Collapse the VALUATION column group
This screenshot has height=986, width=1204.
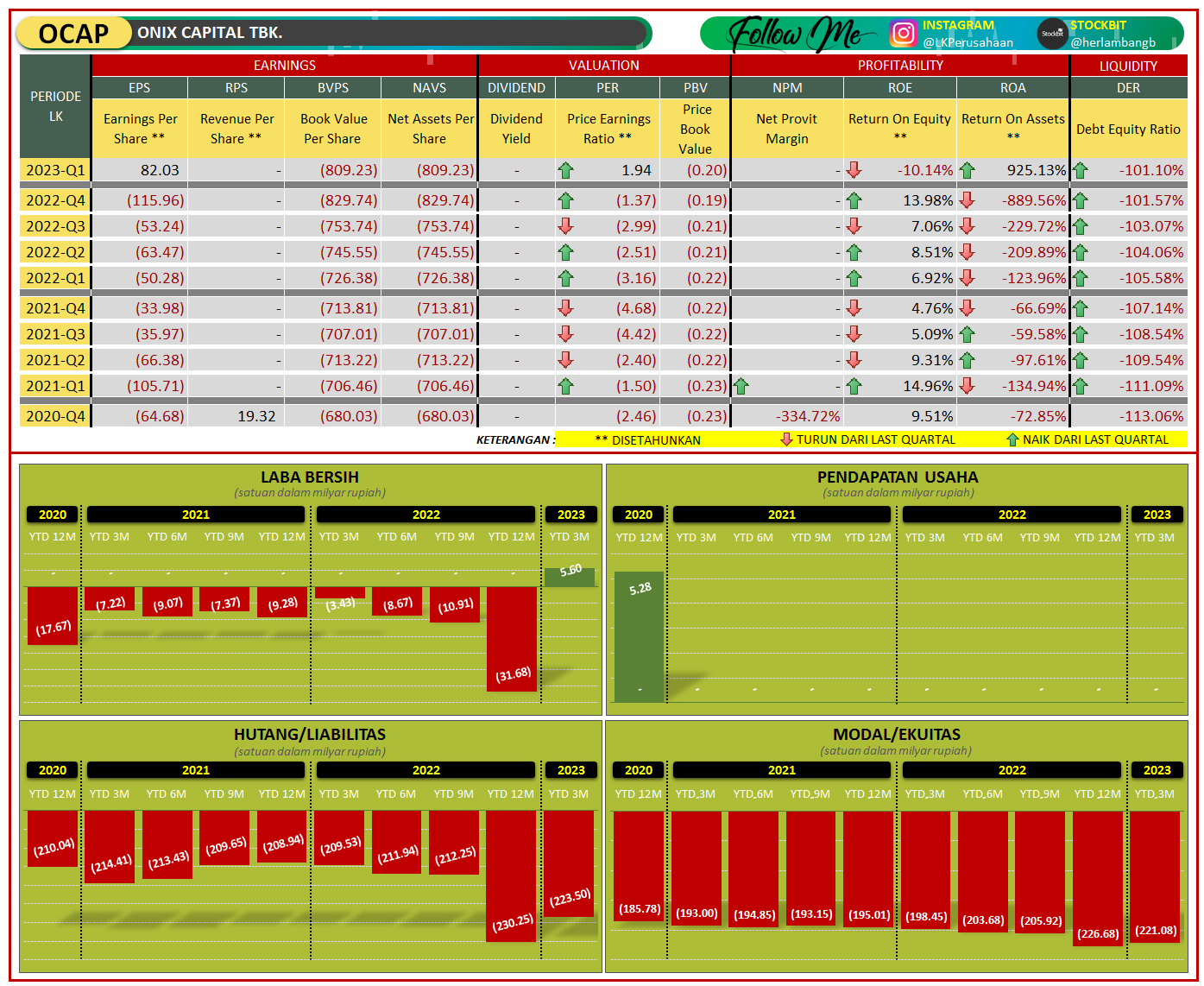click(x=605, y=65)
